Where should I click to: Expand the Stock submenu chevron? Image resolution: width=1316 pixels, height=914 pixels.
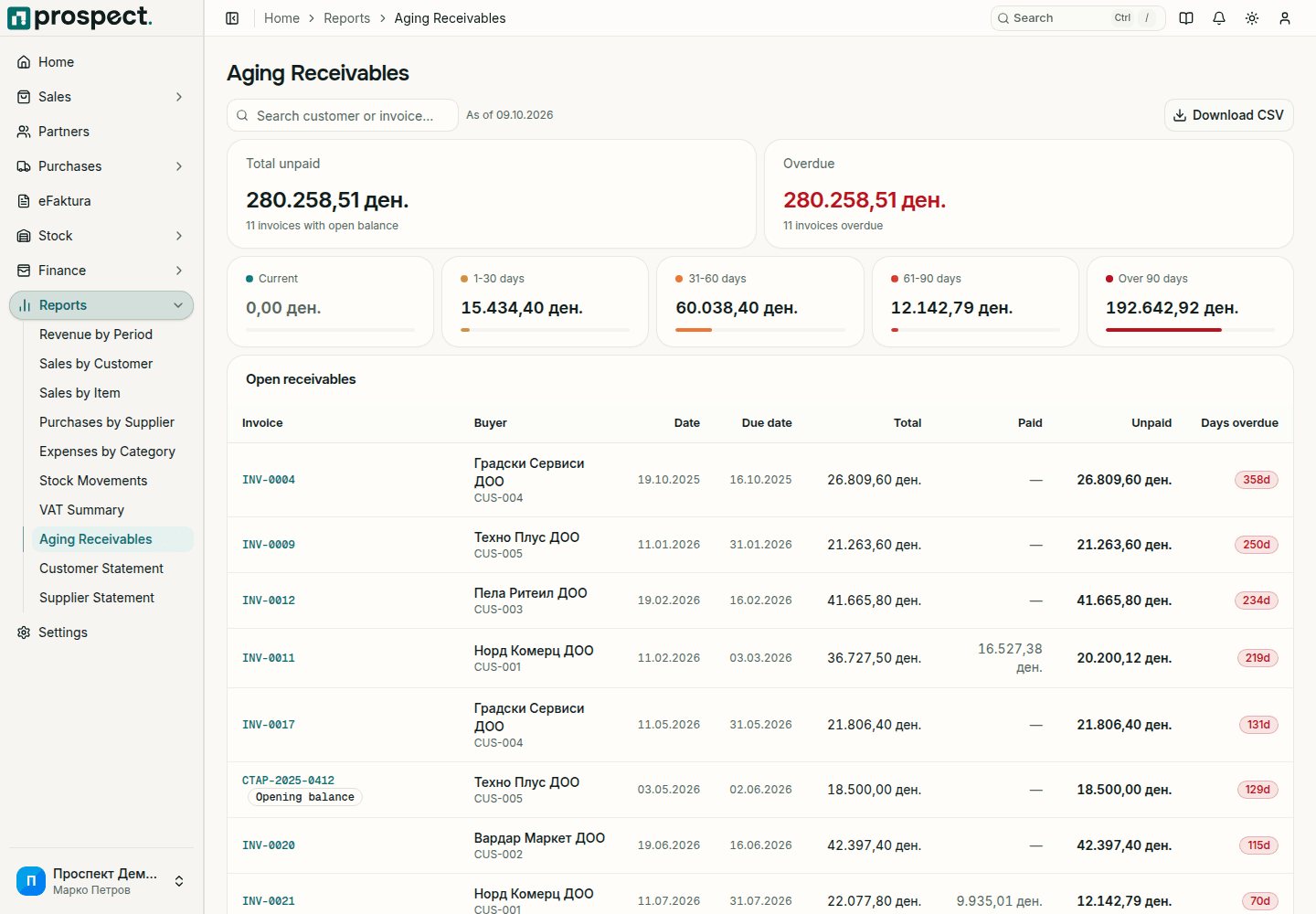pos(179,236)
